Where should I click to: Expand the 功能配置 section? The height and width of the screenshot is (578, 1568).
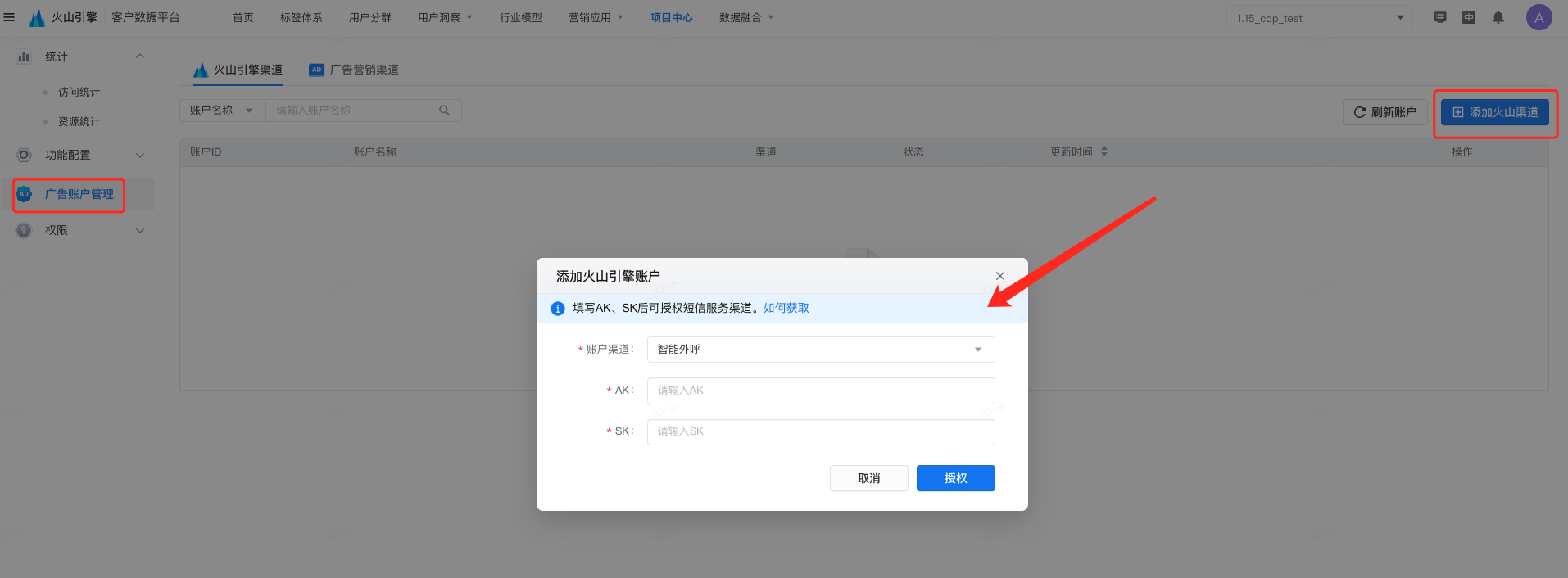pyautogui.click(x=140, y=155)
